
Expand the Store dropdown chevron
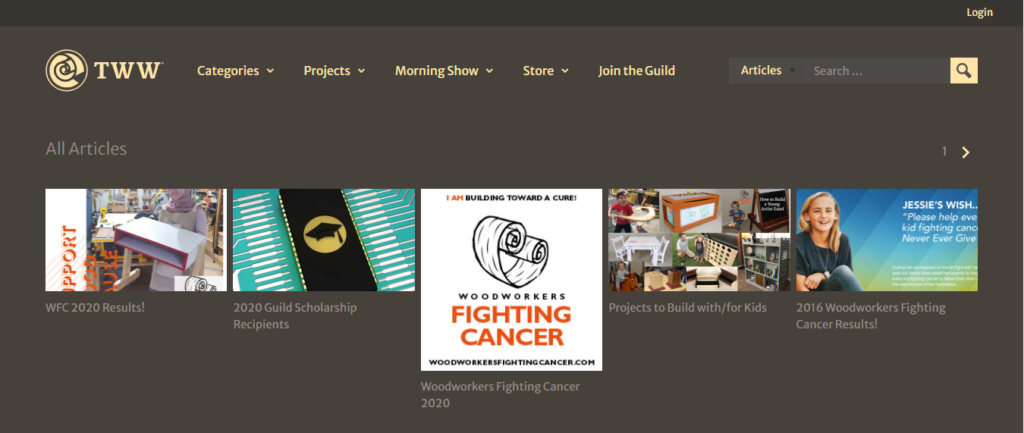[x=564, y=71]
